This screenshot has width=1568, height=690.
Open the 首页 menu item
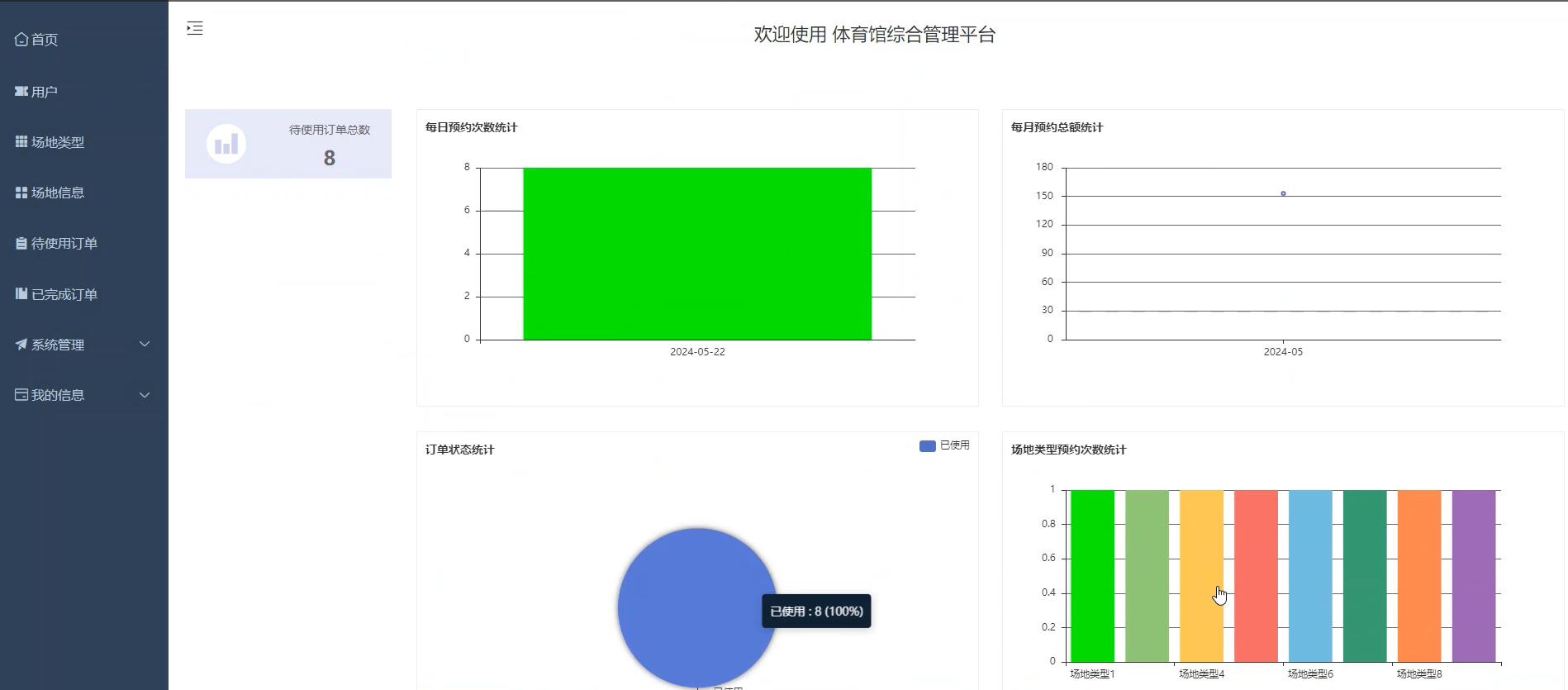[x=84, y=40]
